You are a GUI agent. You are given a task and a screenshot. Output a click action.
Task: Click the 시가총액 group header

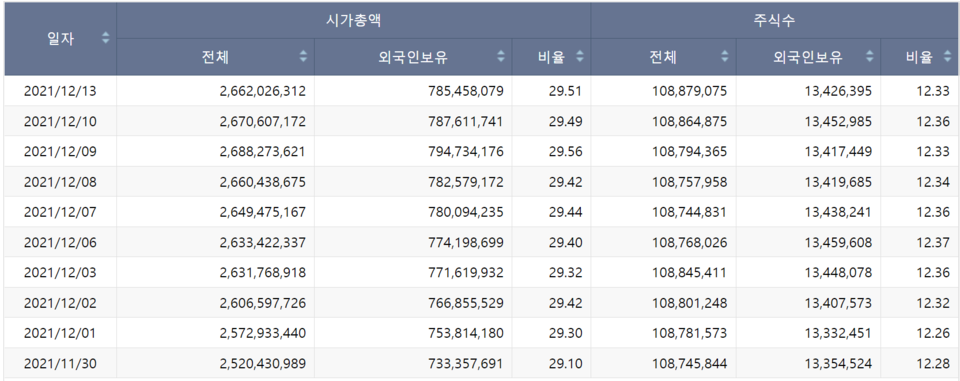pyautogui.click(x=353, y=20)
